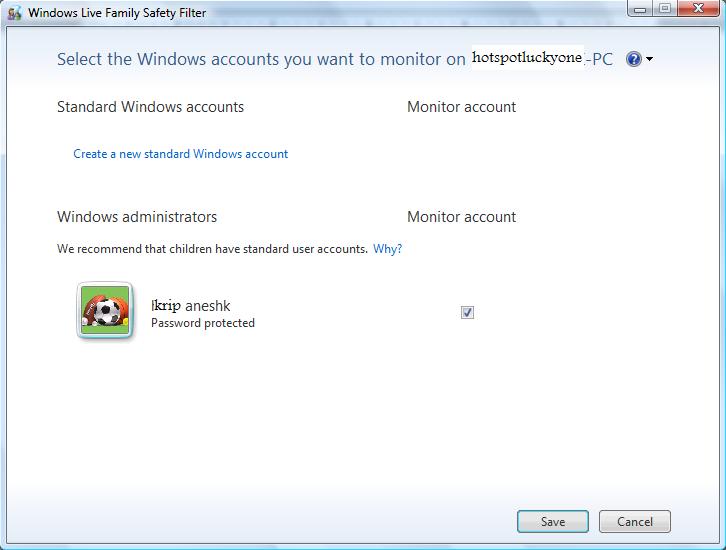Save the monitoring settings

[x=553, y=522]
